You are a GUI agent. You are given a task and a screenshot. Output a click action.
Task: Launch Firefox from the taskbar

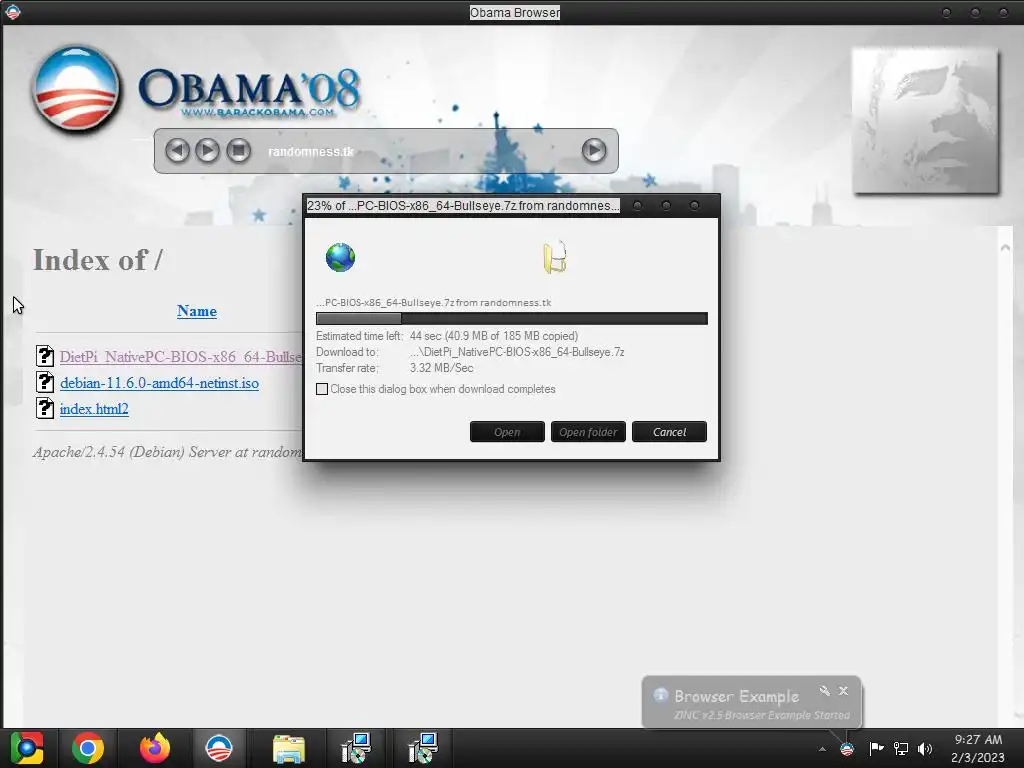coord(155,748)
